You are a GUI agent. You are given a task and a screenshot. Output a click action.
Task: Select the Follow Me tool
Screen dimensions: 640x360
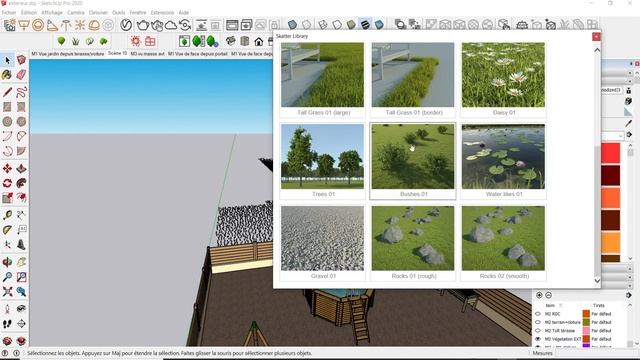(21, 183)
